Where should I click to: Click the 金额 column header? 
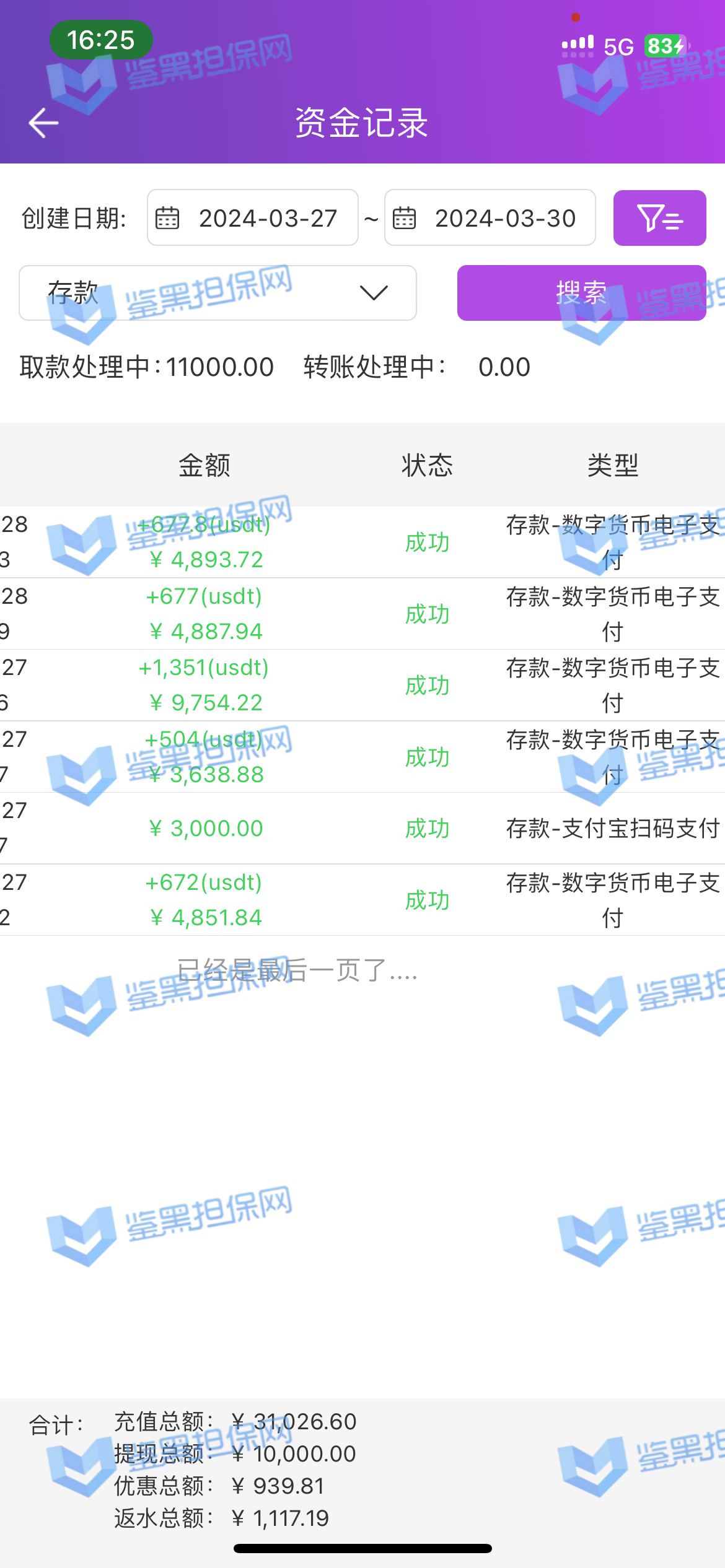pyautogui.click(x=204, y=465)
